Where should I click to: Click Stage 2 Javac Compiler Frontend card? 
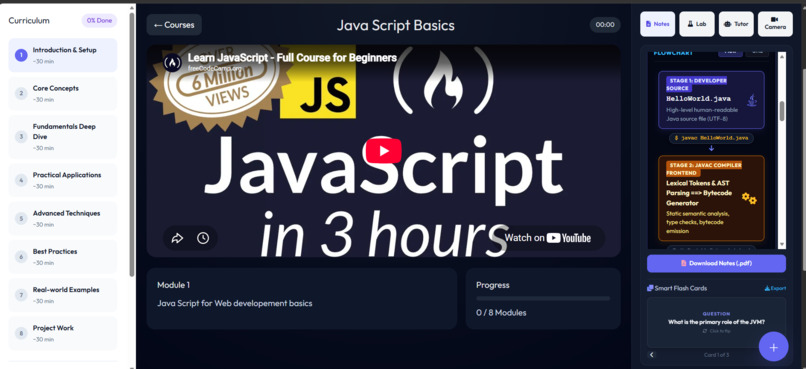(x=711, y=198)
